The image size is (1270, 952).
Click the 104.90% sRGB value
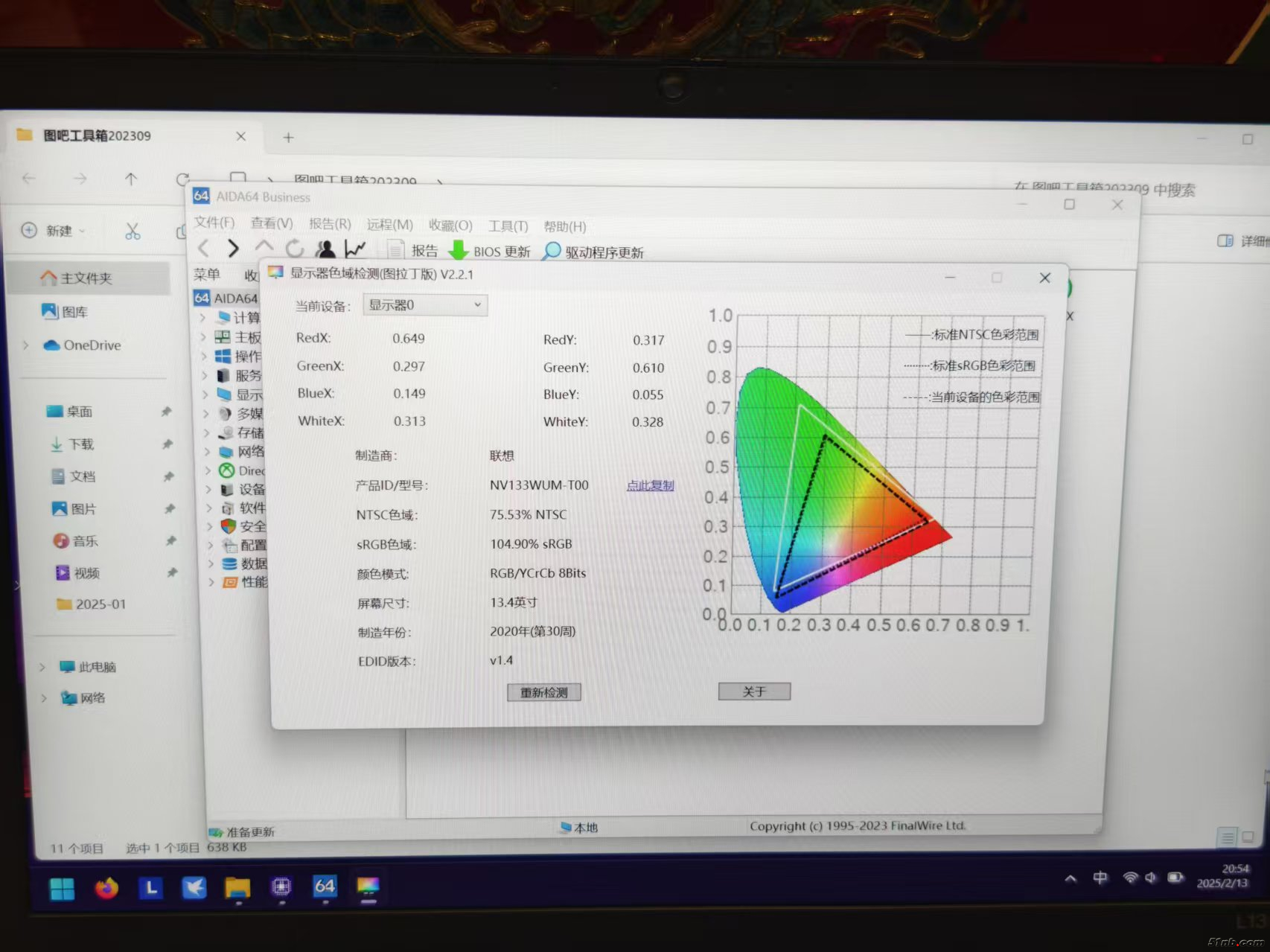click(531, 544)
